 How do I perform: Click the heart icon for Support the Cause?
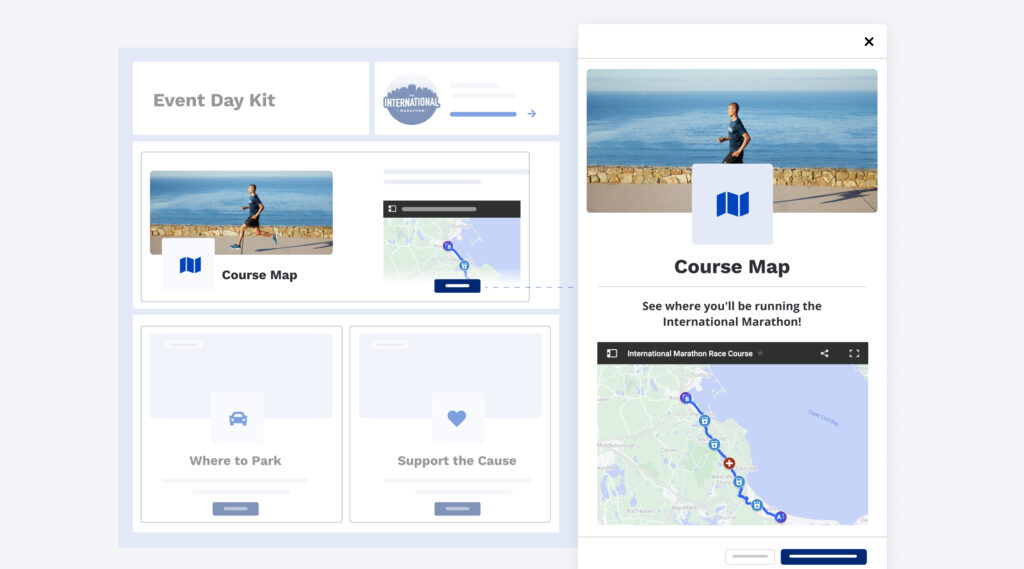coord(457,418)
